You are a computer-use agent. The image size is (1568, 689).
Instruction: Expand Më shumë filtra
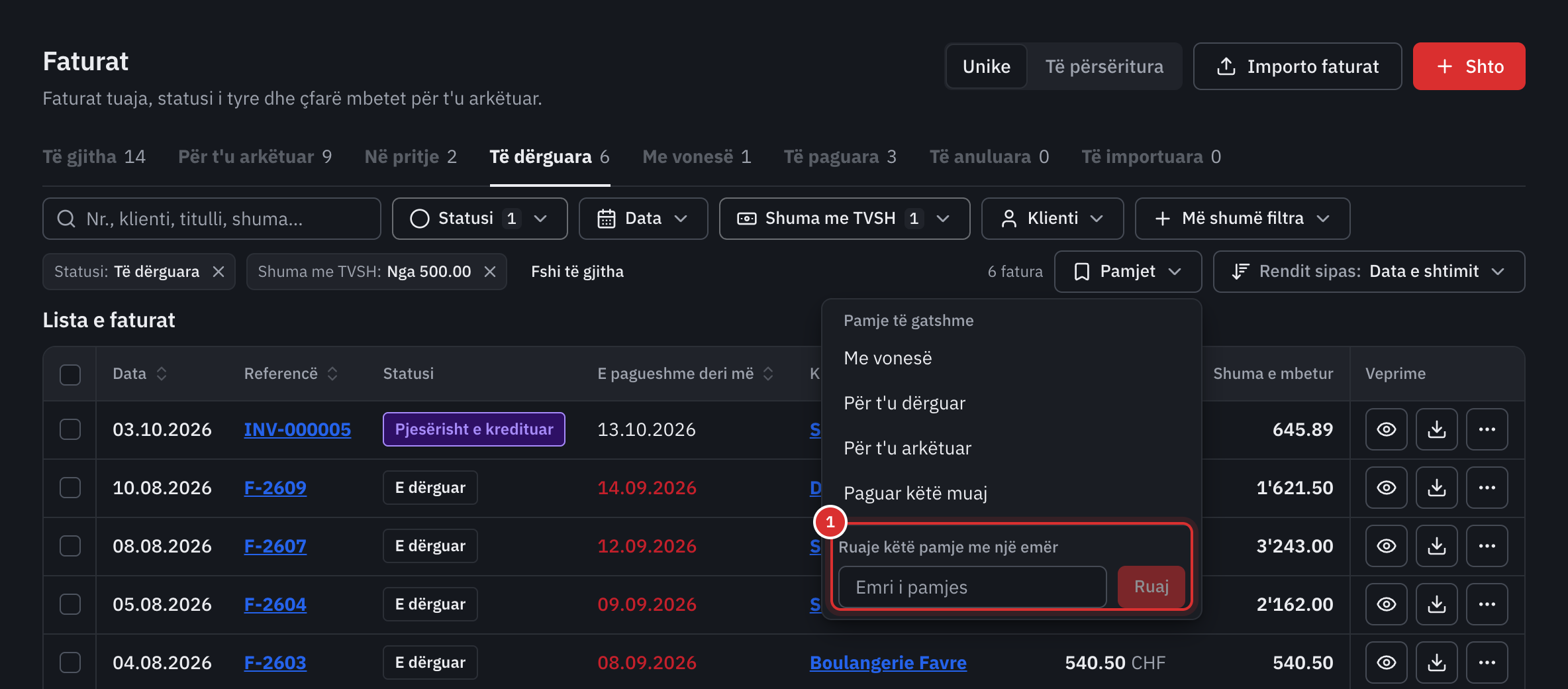[1242, 219]
